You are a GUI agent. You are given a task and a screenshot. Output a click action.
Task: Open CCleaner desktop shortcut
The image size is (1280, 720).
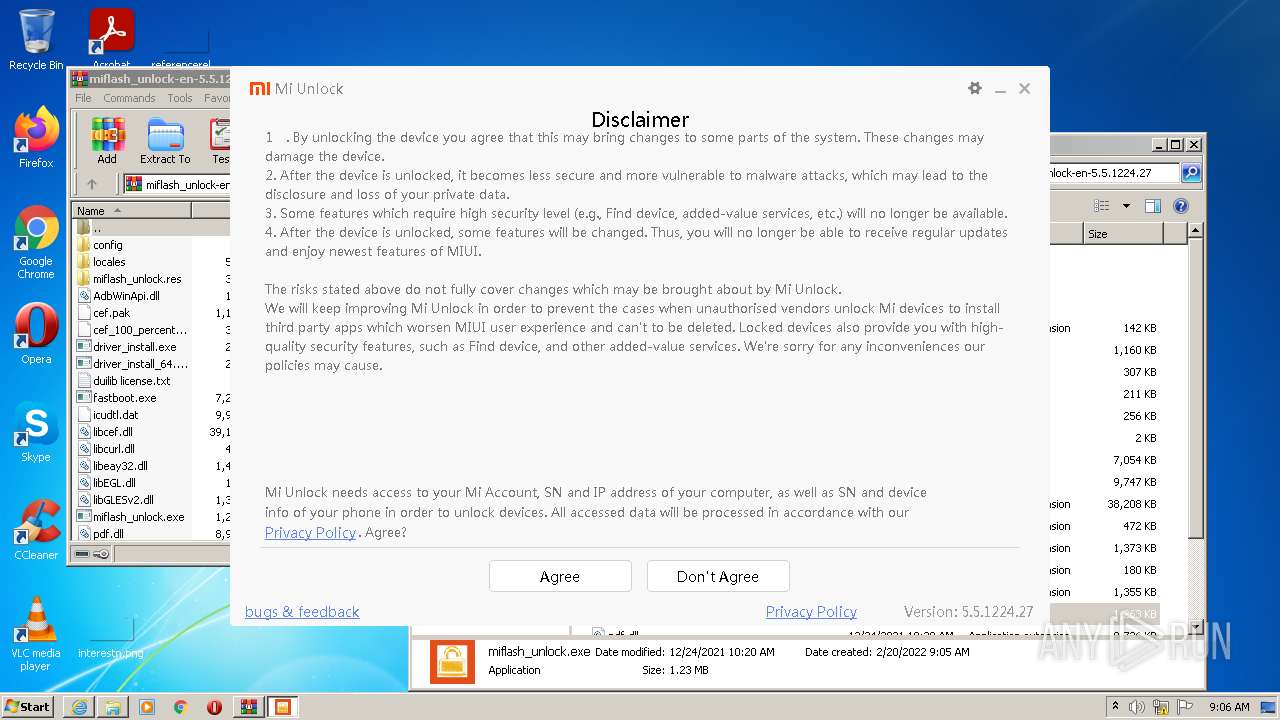36,530
